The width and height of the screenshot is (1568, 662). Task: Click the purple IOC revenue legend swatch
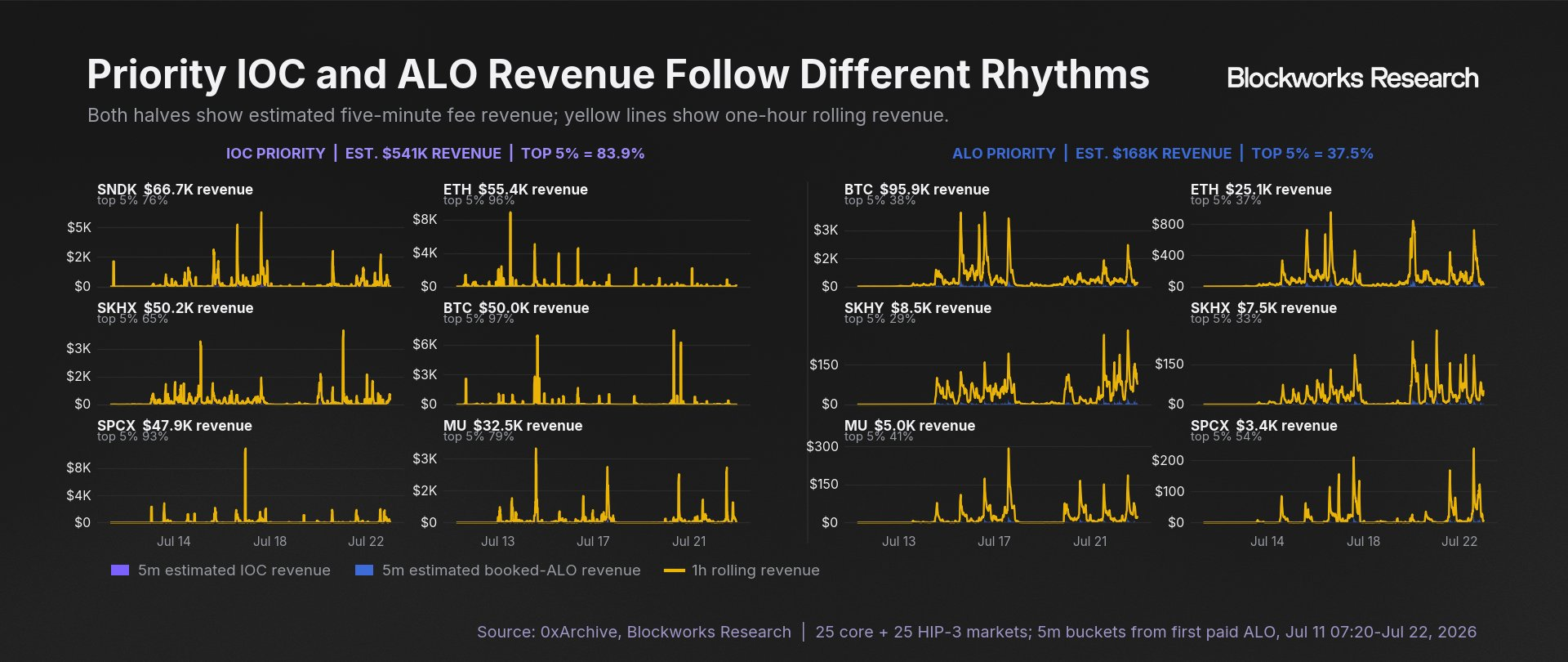pyautogui.click(x=120, y=570)
